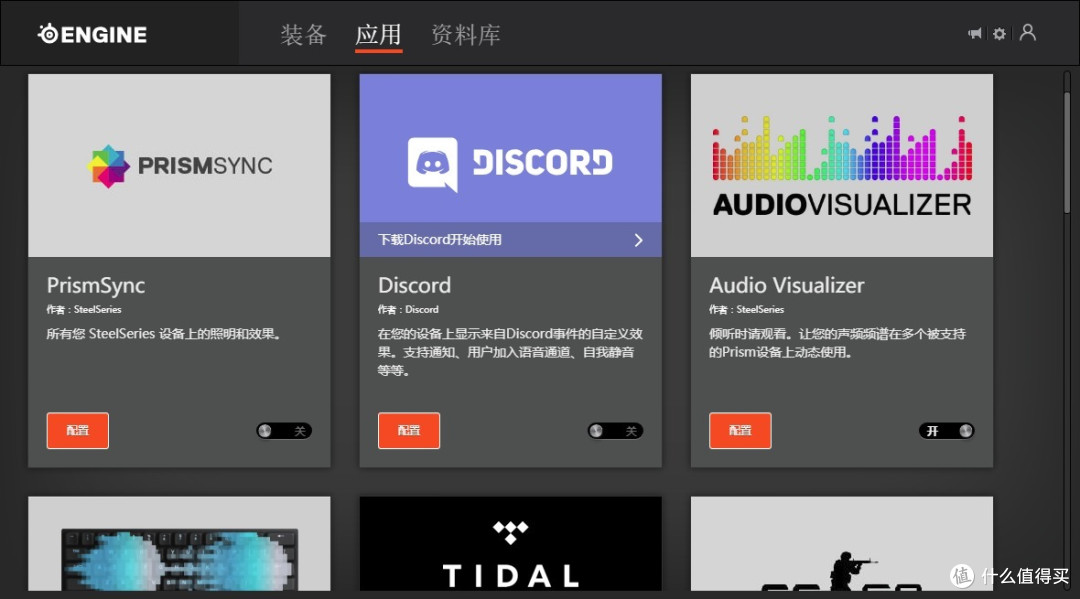The height and width of the screenshot is (599, 1080).
Task: Turn off the Audio Visualizer toggle
Action: tap(946, 431)
